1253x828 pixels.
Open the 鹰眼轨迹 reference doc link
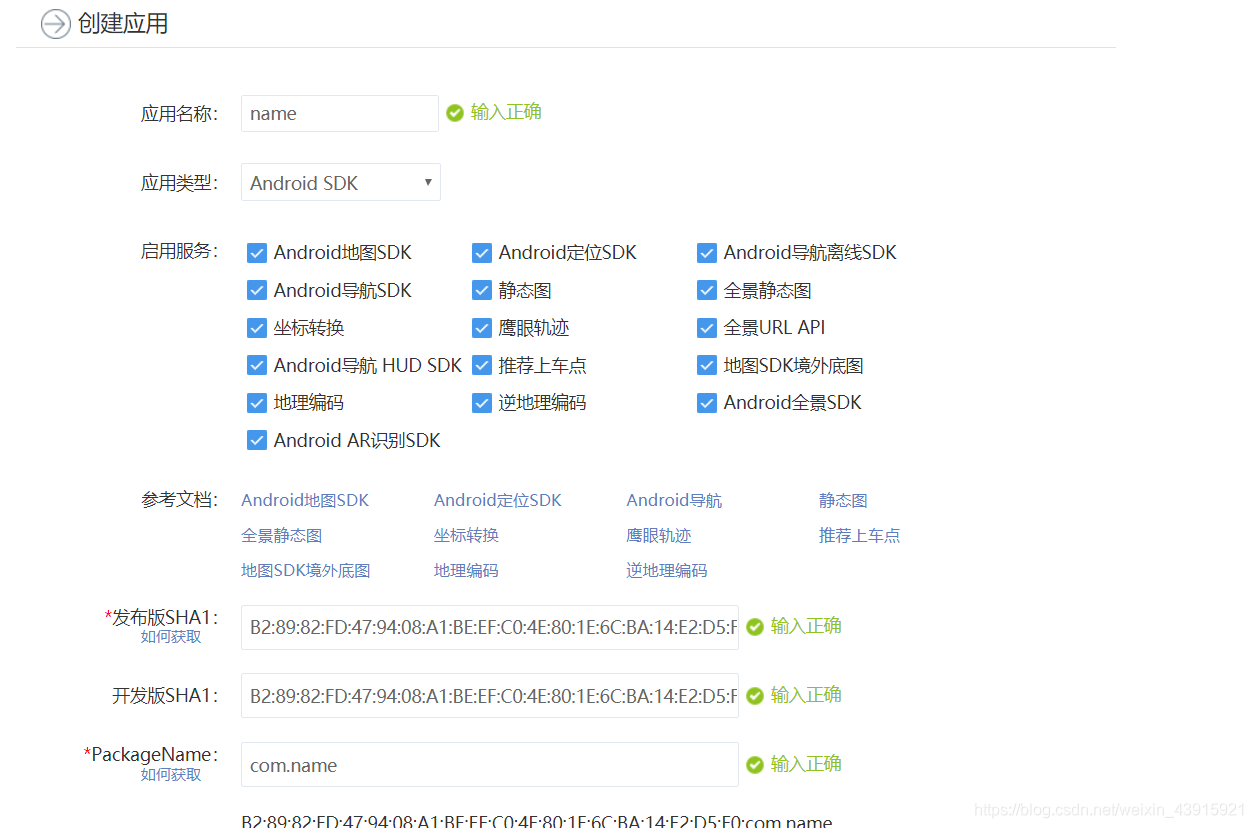coord(659,536)
